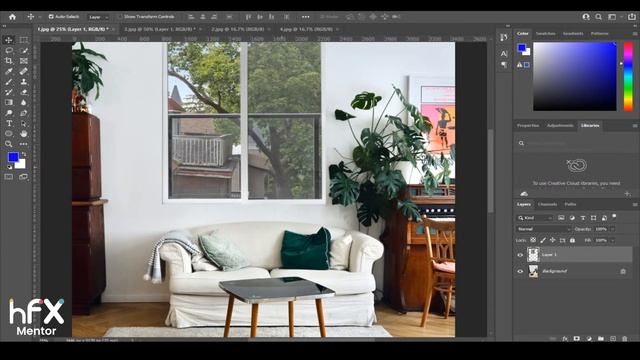Toggle Quick Mask mode

point(9,177)
